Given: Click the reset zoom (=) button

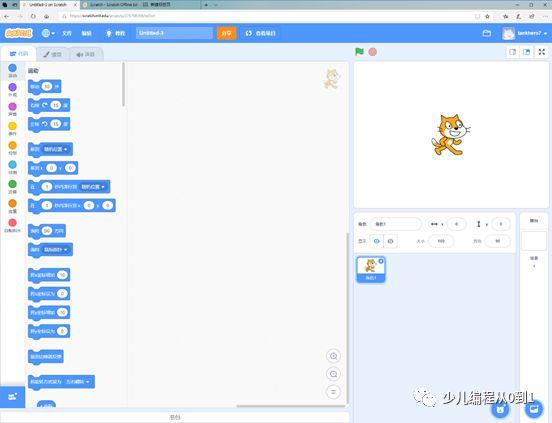Looking at the screenshot, I should pyautogui.click(x=333, y=392).
